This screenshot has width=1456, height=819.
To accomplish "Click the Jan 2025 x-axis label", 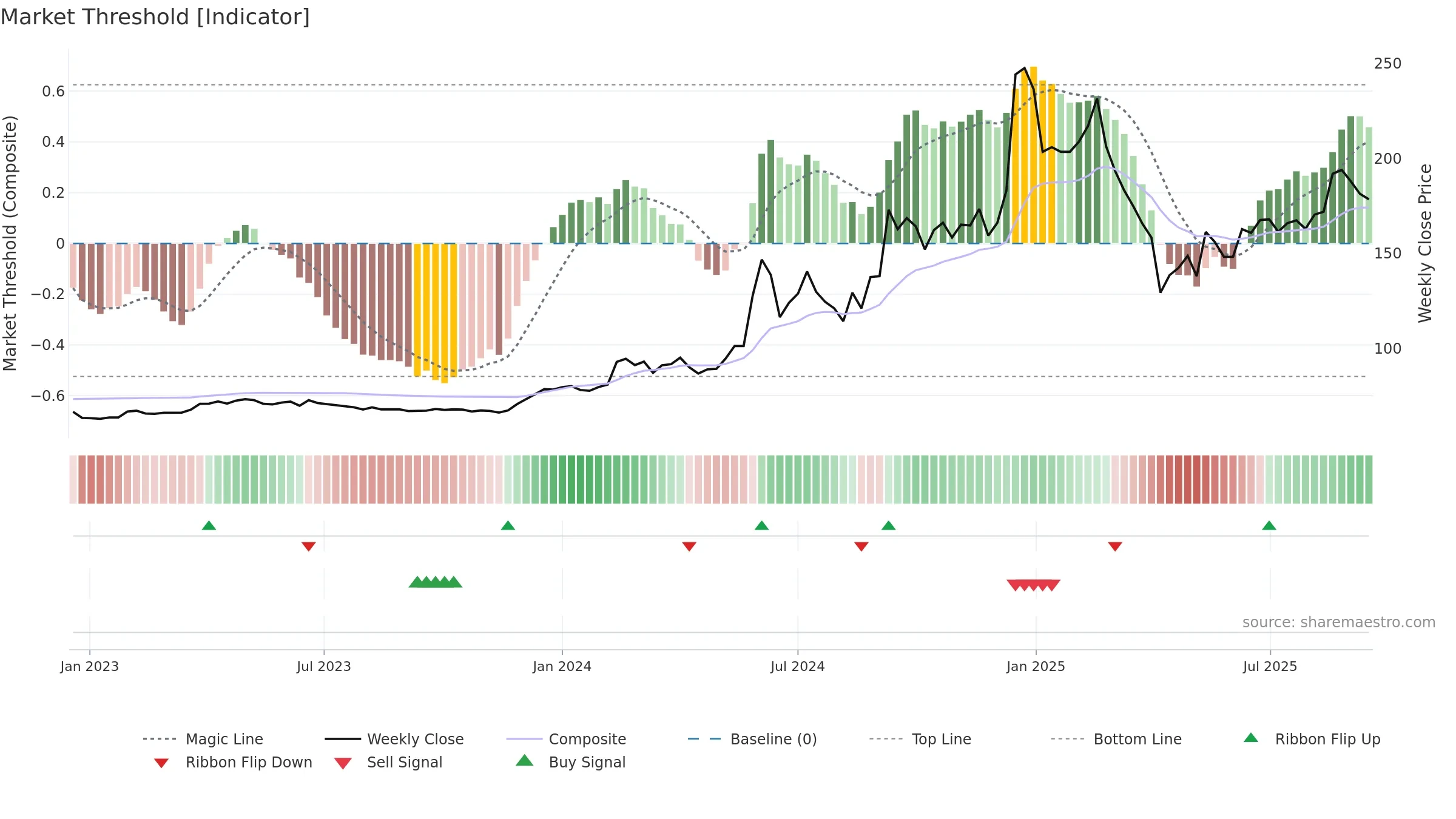I will [1036, 666].
